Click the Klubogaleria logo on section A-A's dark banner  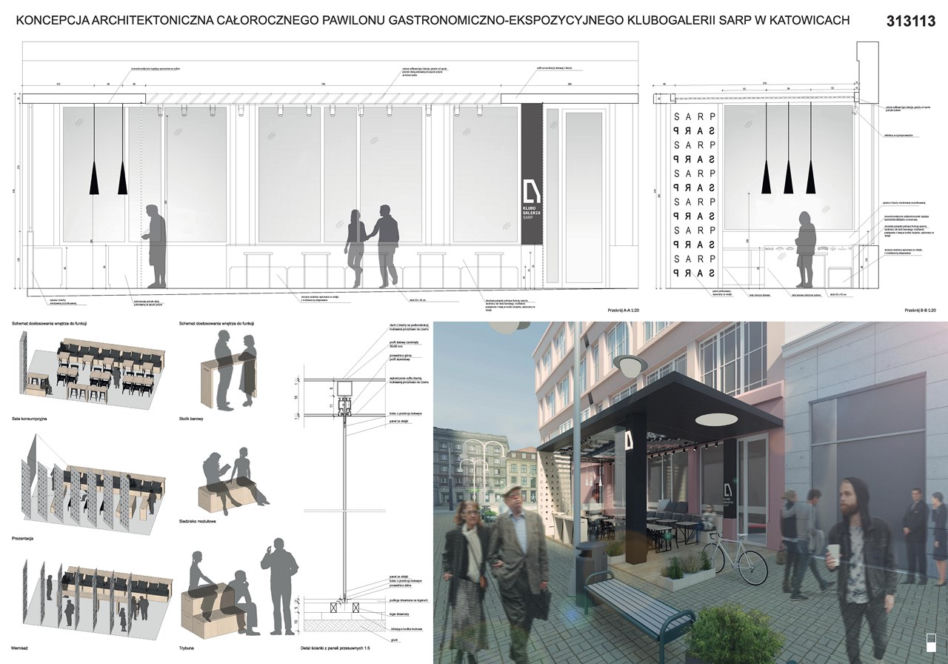[x=532, y=191]
